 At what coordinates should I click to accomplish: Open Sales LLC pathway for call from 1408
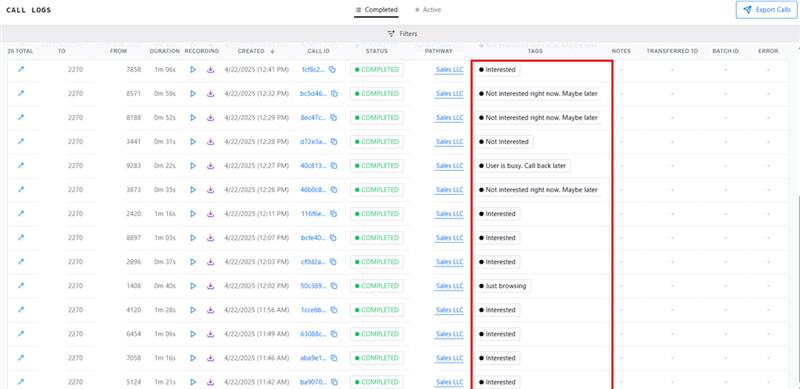point(449,286)
